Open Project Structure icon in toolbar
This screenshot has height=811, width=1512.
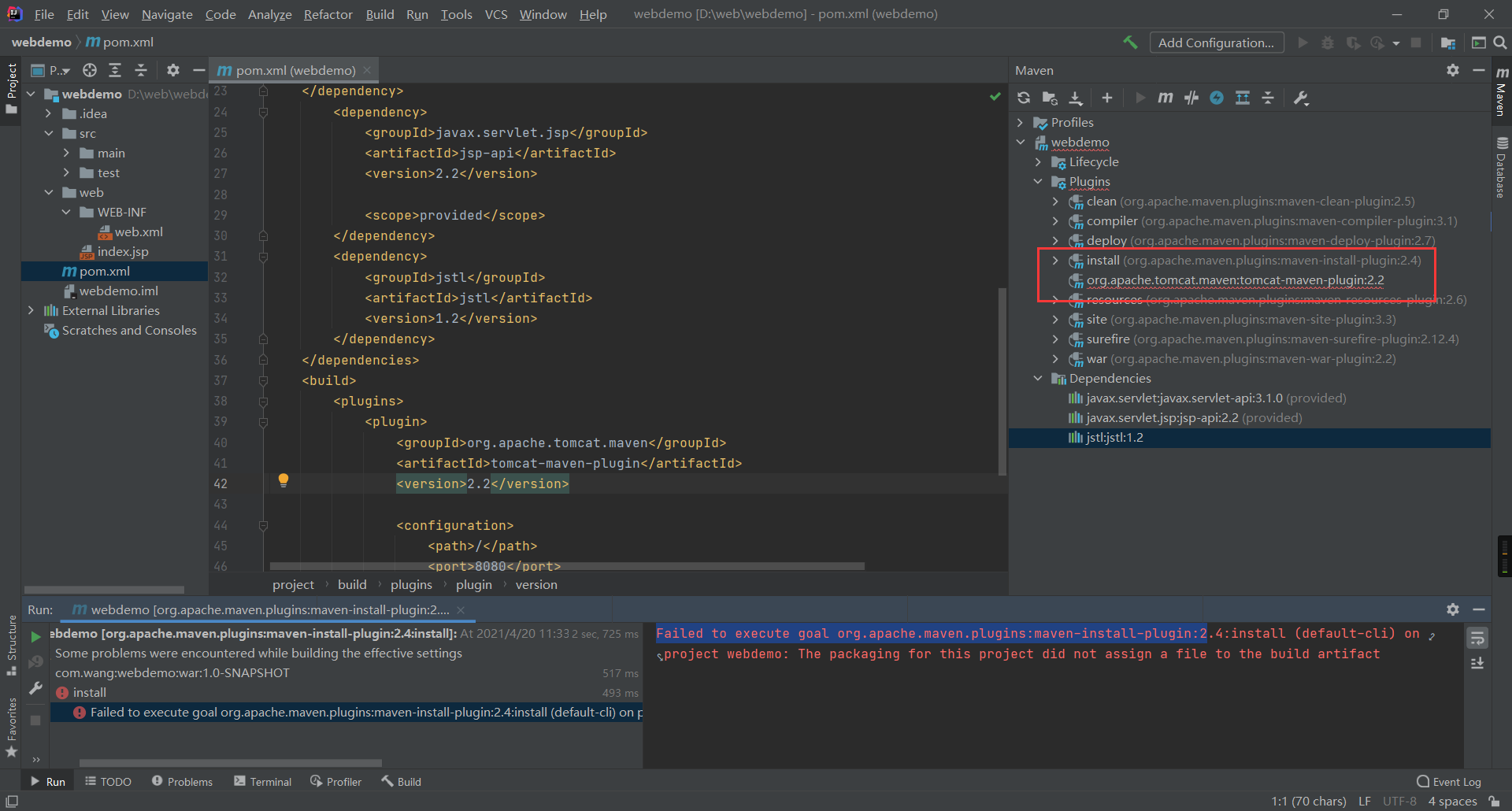[x=1447, y=43]
